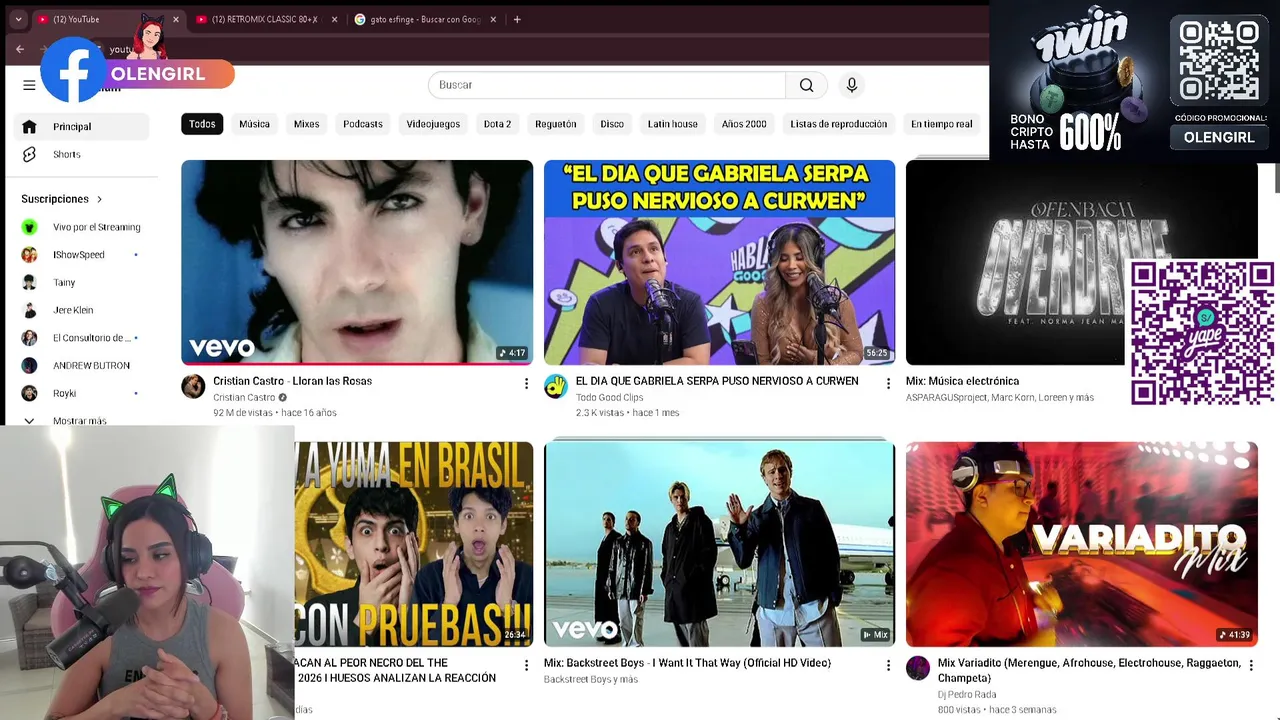Open options for Lloran las Rosas video

click(526, 383)
